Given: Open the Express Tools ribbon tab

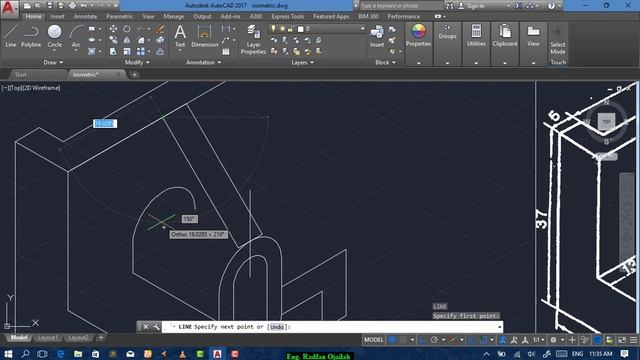Looking at the screenshot, I should [x=288, y=16].
